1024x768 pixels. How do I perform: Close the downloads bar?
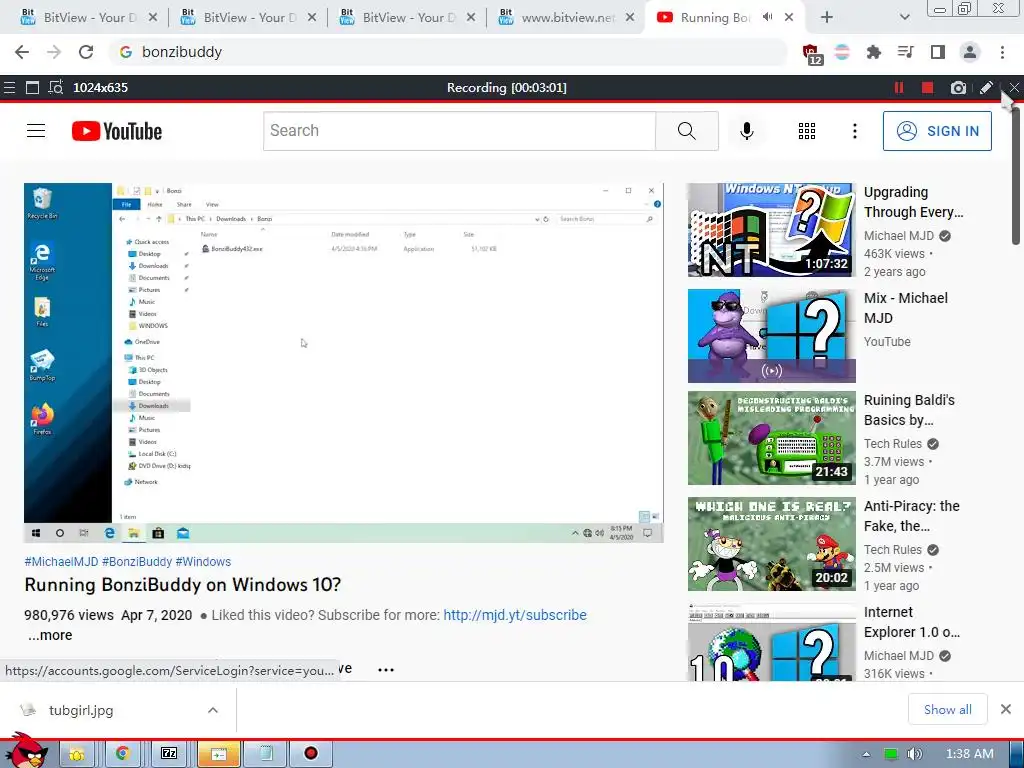pos(1006,709)
